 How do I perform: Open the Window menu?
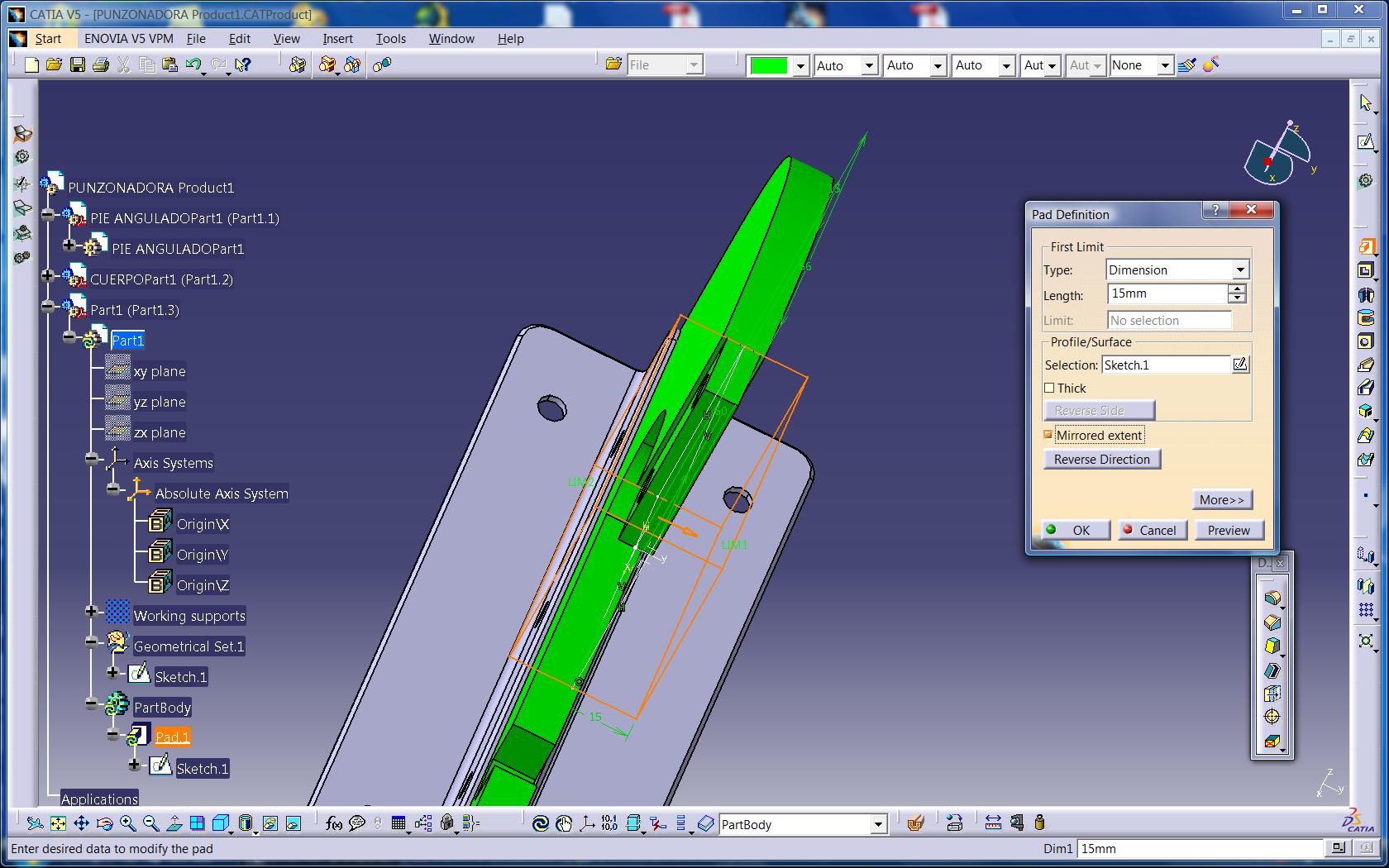451,38
